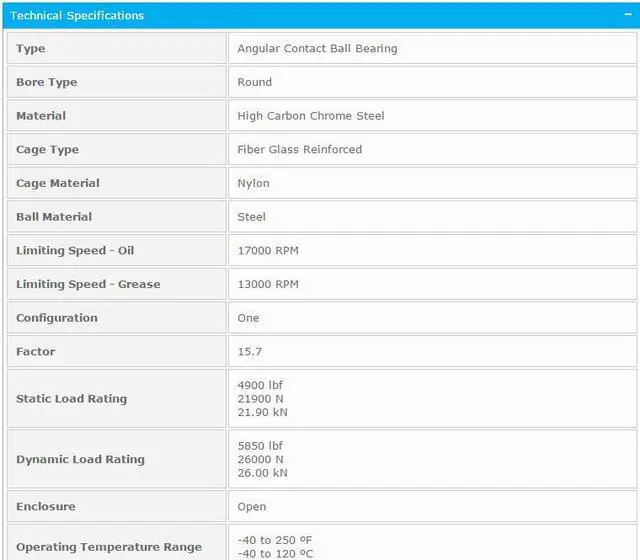Select the Static Load Rating label
The height and width of the screenshot is (560, 640).
point(71,399)
